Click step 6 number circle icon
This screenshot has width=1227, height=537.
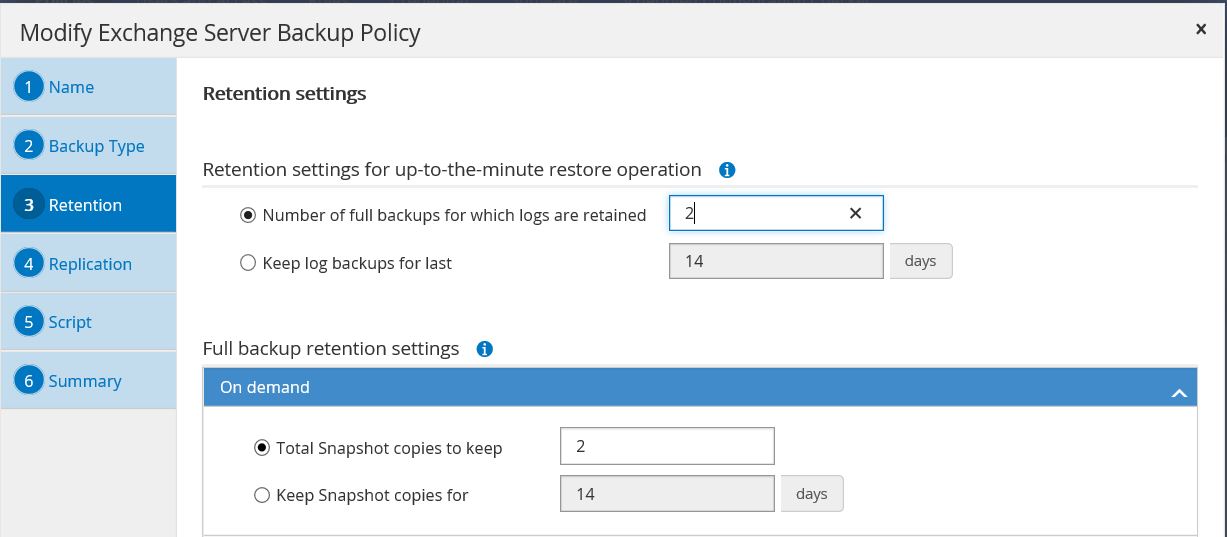tap(29, 381)
